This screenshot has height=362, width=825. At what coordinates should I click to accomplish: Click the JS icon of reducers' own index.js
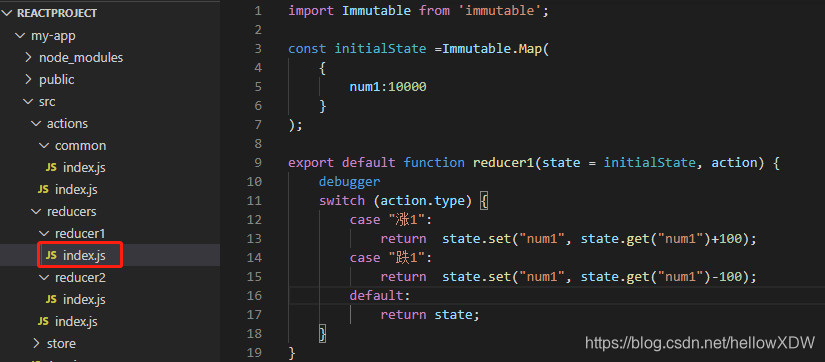44,321
